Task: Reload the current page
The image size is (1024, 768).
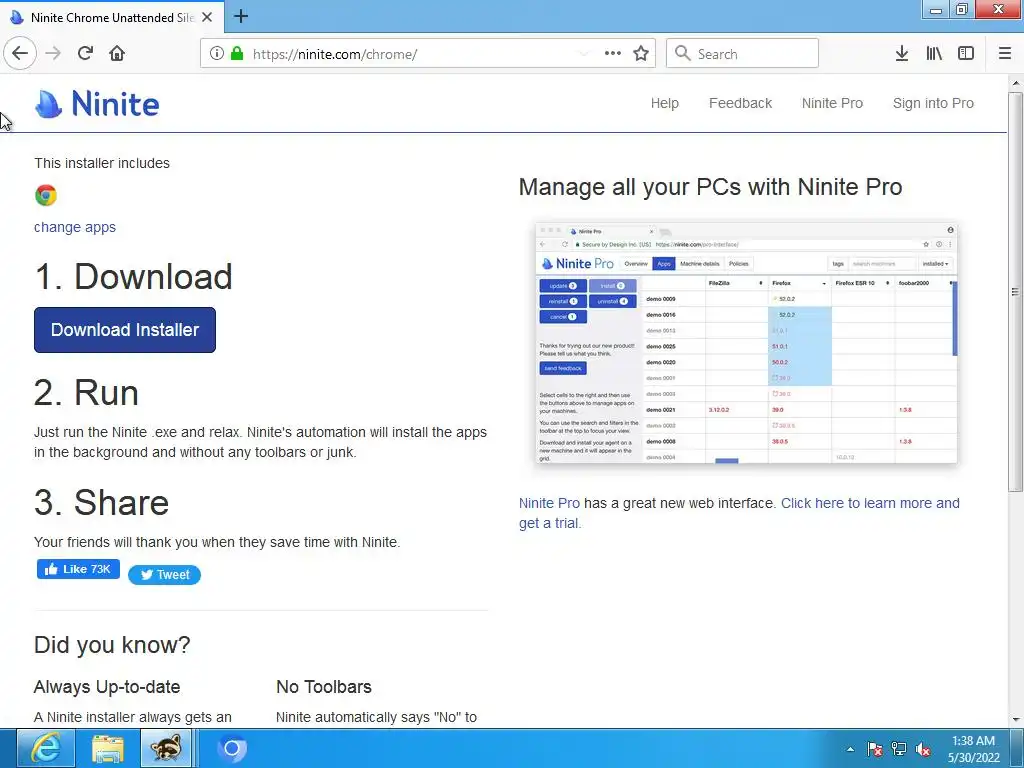Action: point(85,54)
